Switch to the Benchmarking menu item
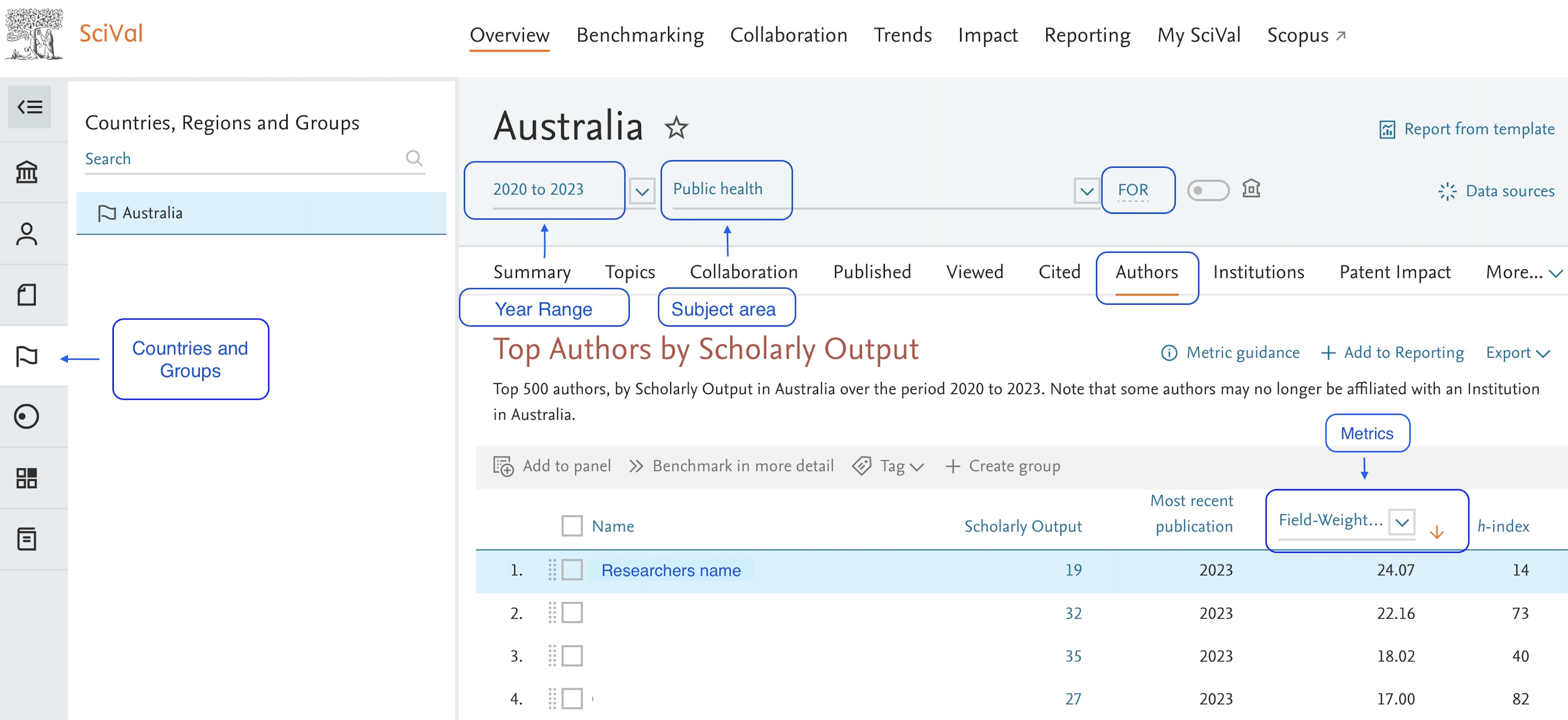 (x=640, y=35)
